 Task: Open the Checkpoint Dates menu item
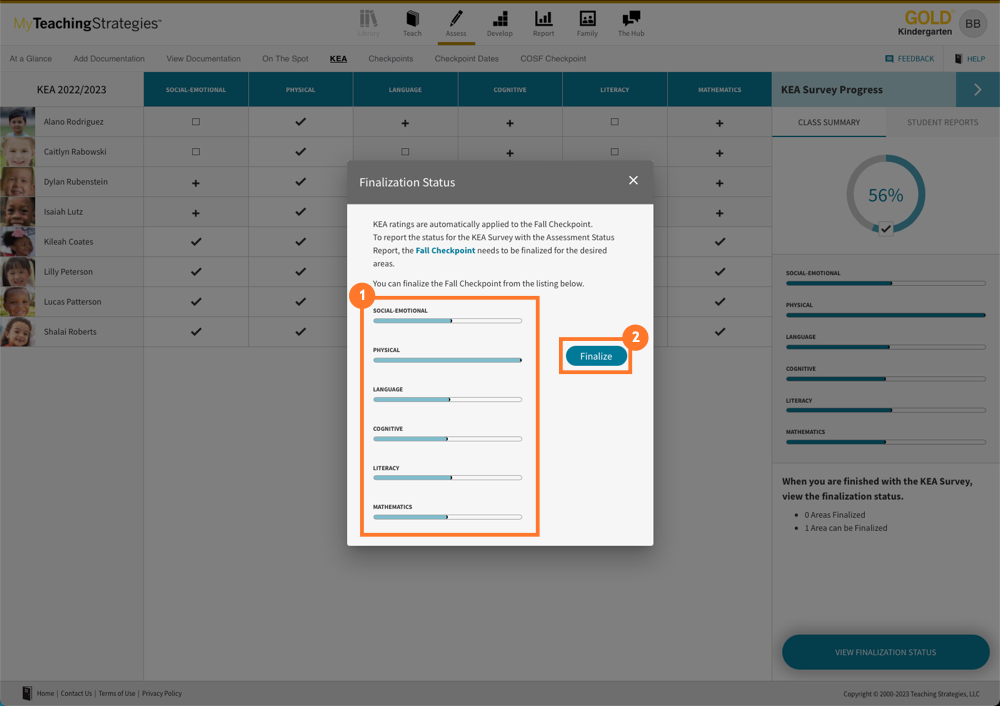(x=466, y=59)
